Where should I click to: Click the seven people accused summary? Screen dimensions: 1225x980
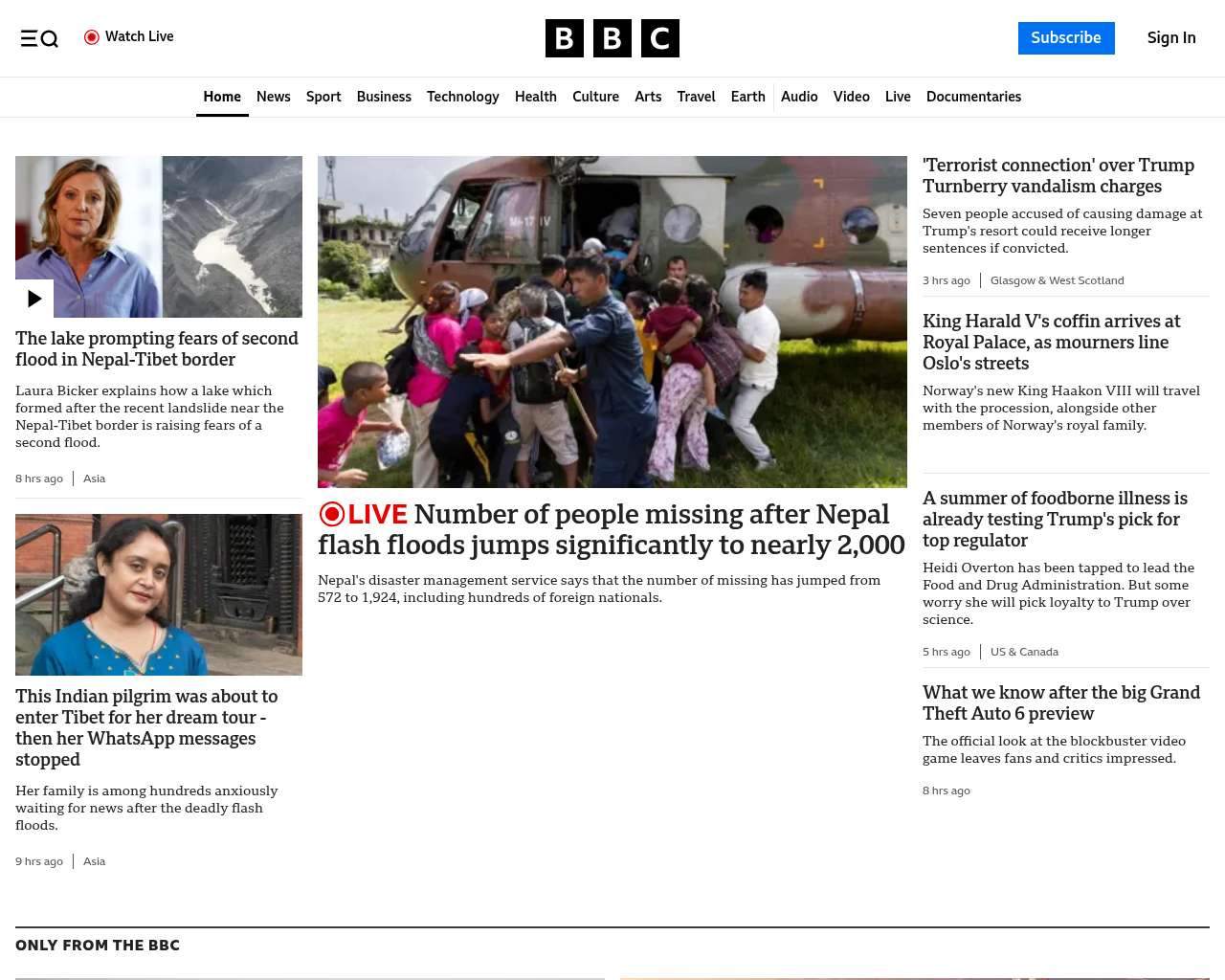tap(1062, 231)
